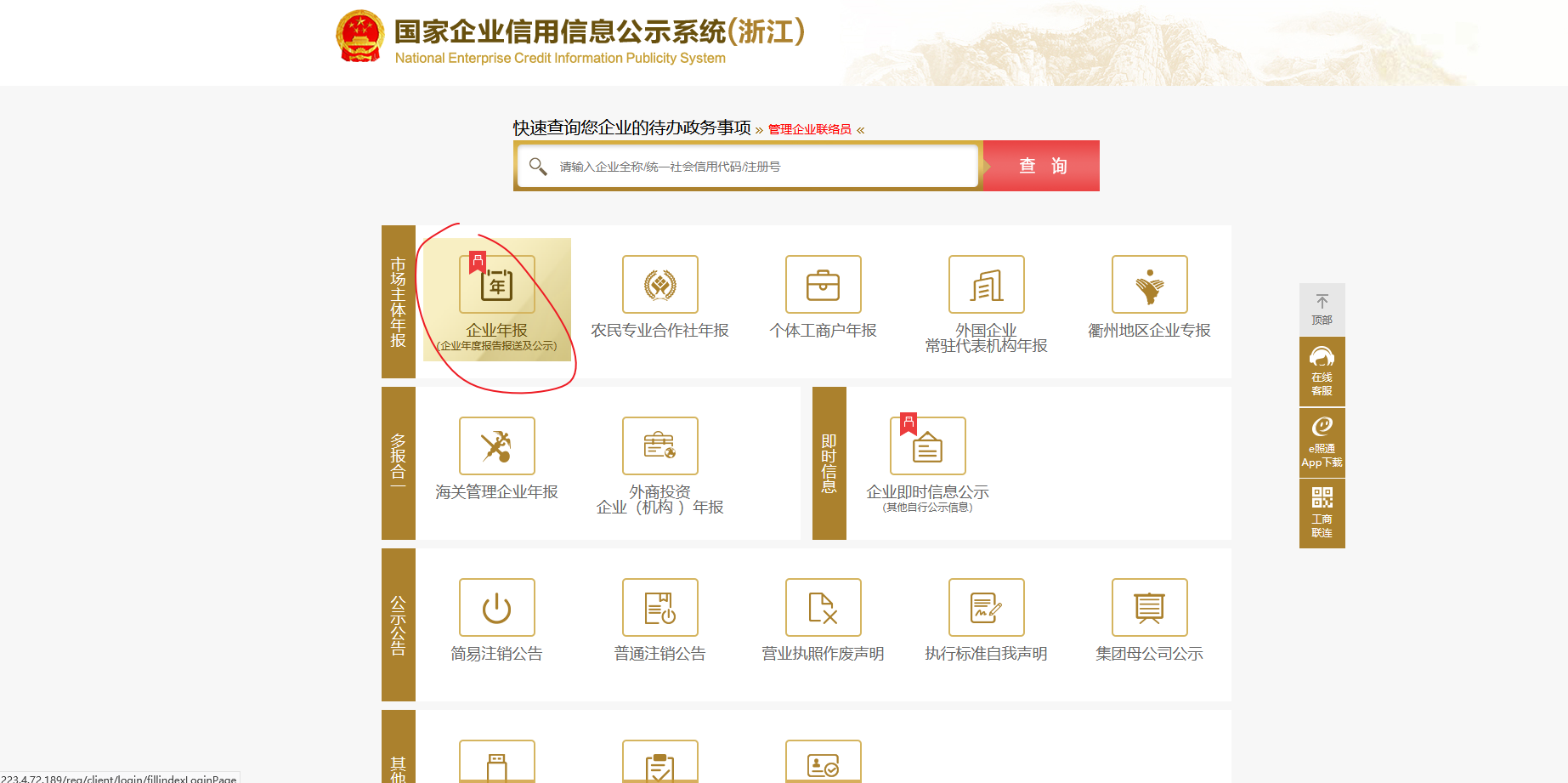Open the 普通注销公告 icon
Screen dimensions: 1568x783
coord(660,607)
